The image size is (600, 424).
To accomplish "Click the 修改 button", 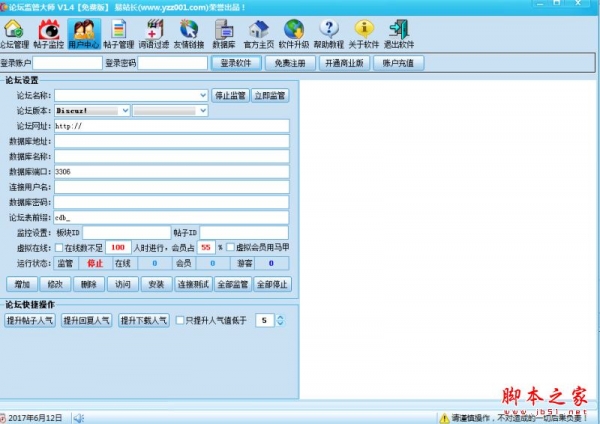I will point(55,284).
